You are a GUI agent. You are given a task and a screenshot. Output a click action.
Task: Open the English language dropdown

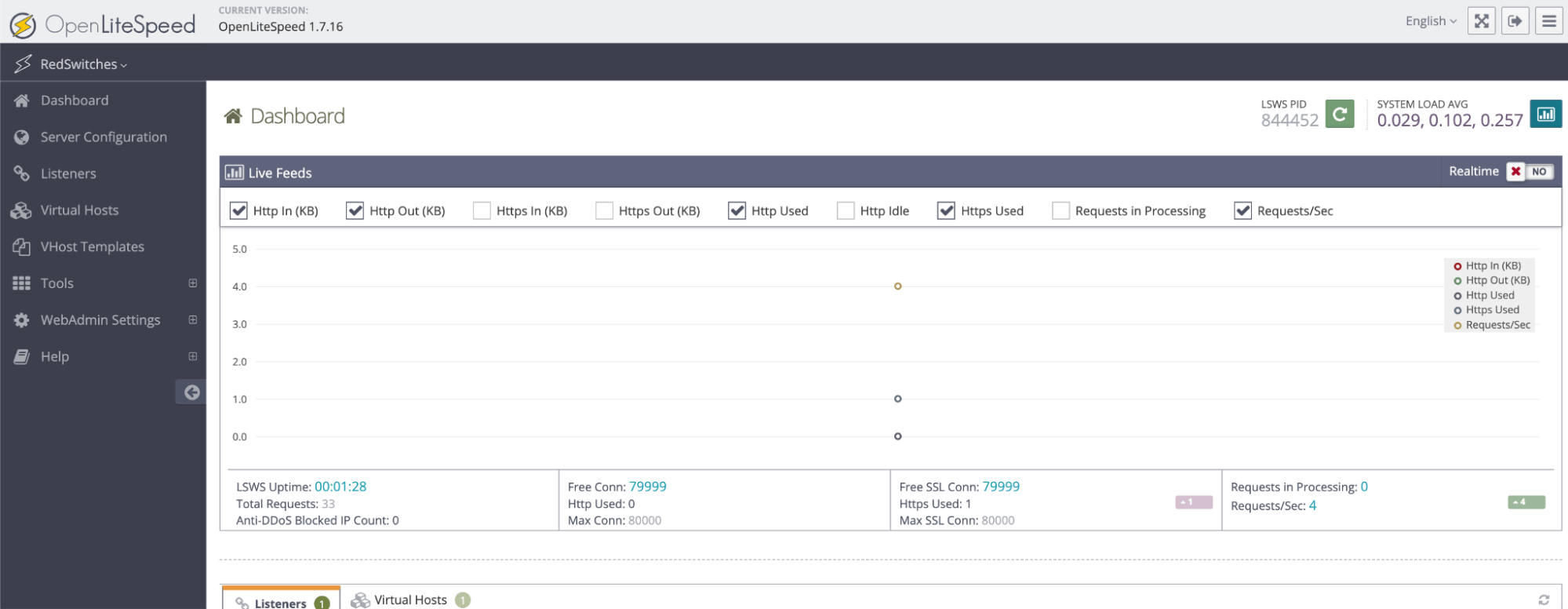(x=1431, y=21)
